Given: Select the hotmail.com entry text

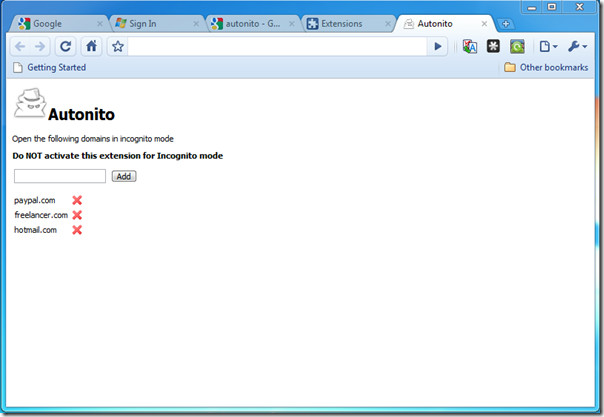Looking at the screenshot, I should [x=35, y=230].
